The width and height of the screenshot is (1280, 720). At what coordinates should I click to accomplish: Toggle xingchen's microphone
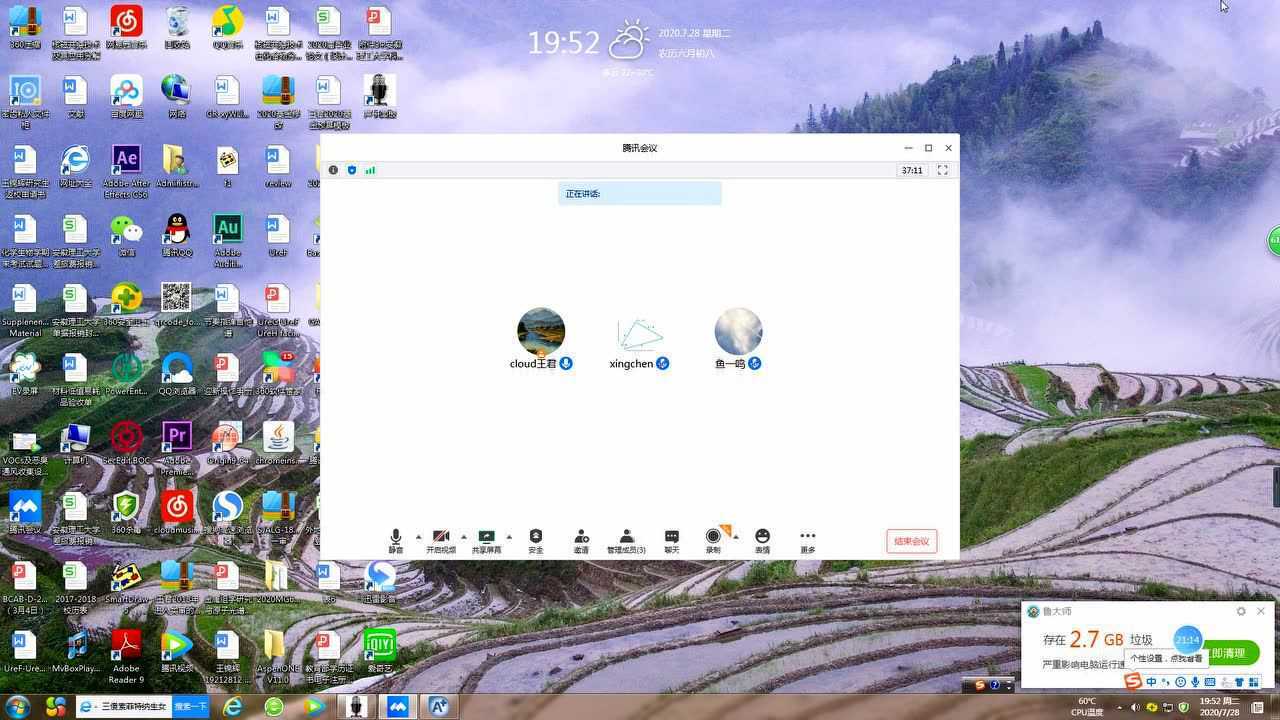click(x=662, y=364)
